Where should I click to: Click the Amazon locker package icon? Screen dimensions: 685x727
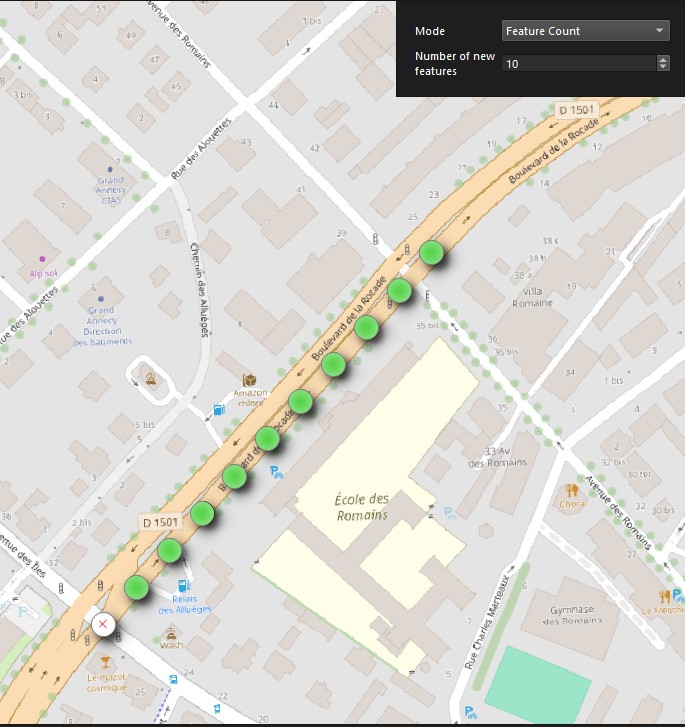[250, 381]
